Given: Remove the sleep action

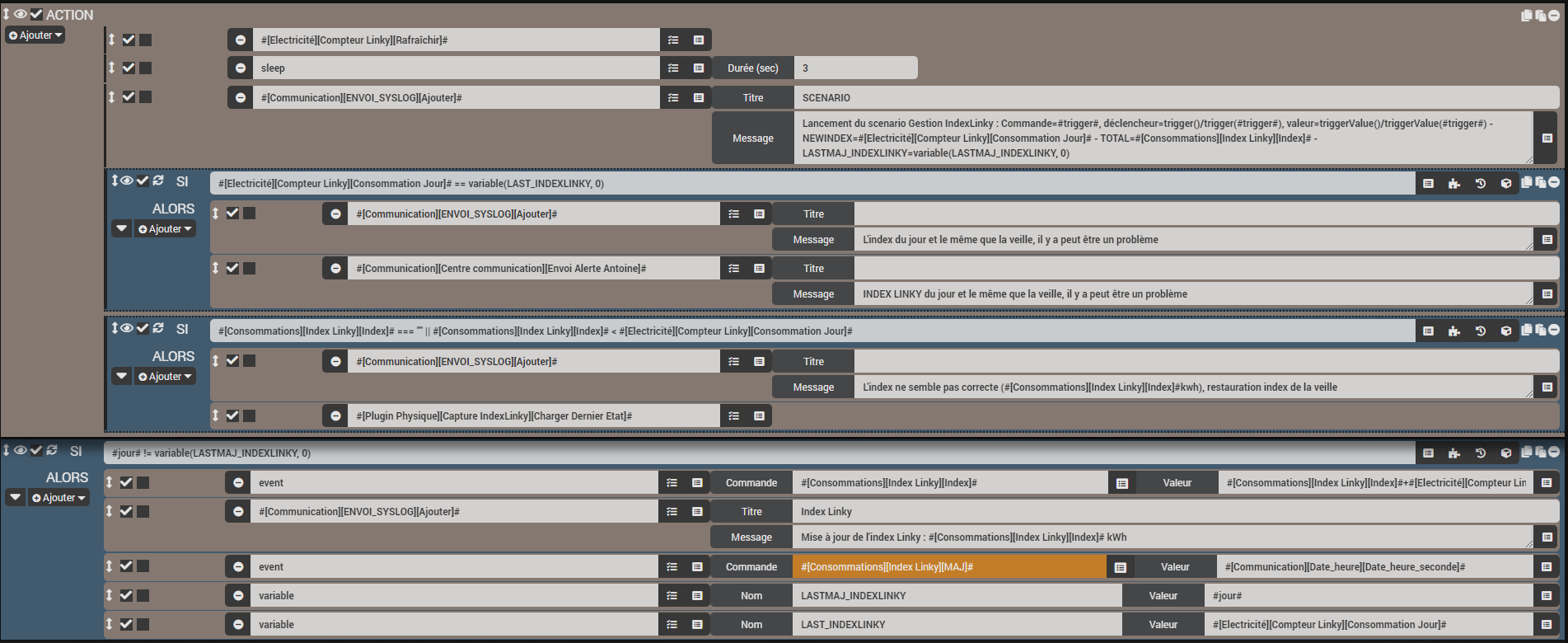Looking at the screenshot, I should pyautogui.click(x=240, y=68).
